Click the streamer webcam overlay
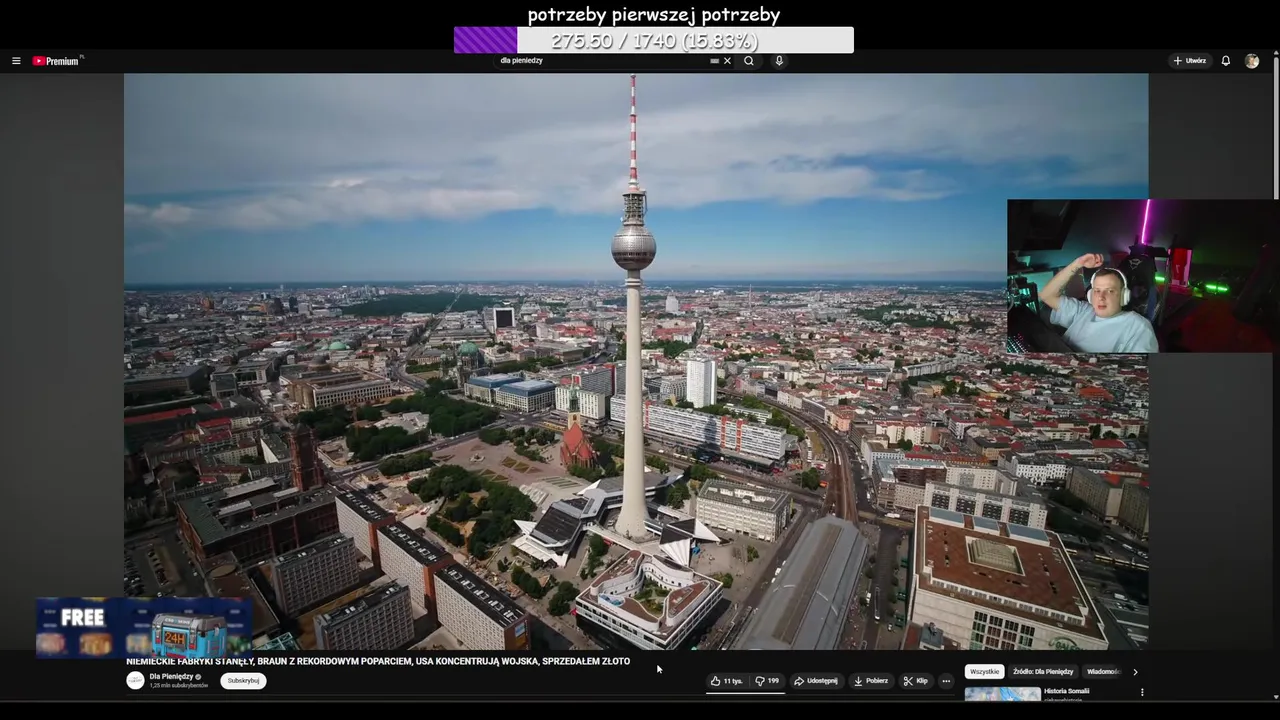This screenshot has height=720, width=1280. pos(1142,276)
